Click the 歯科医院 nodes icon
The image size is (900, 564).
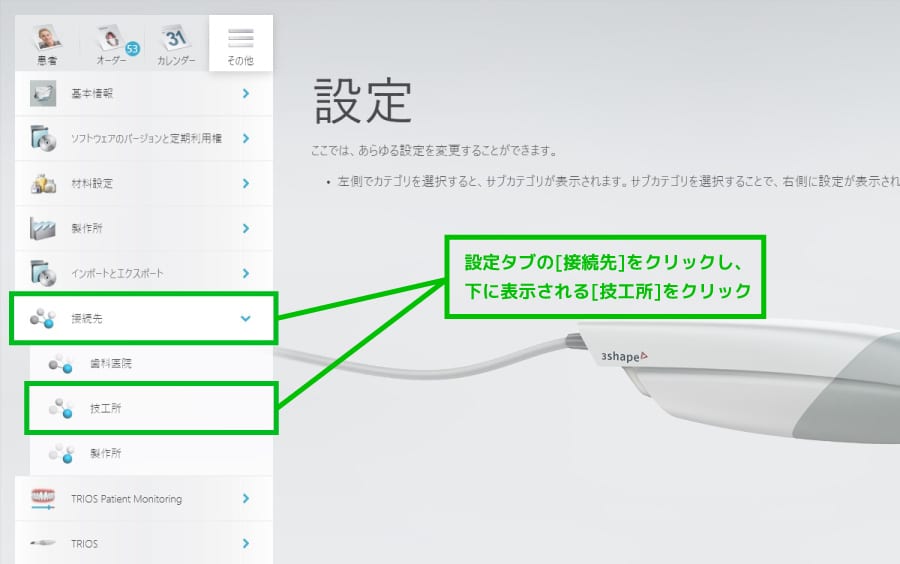click(61, 363)
